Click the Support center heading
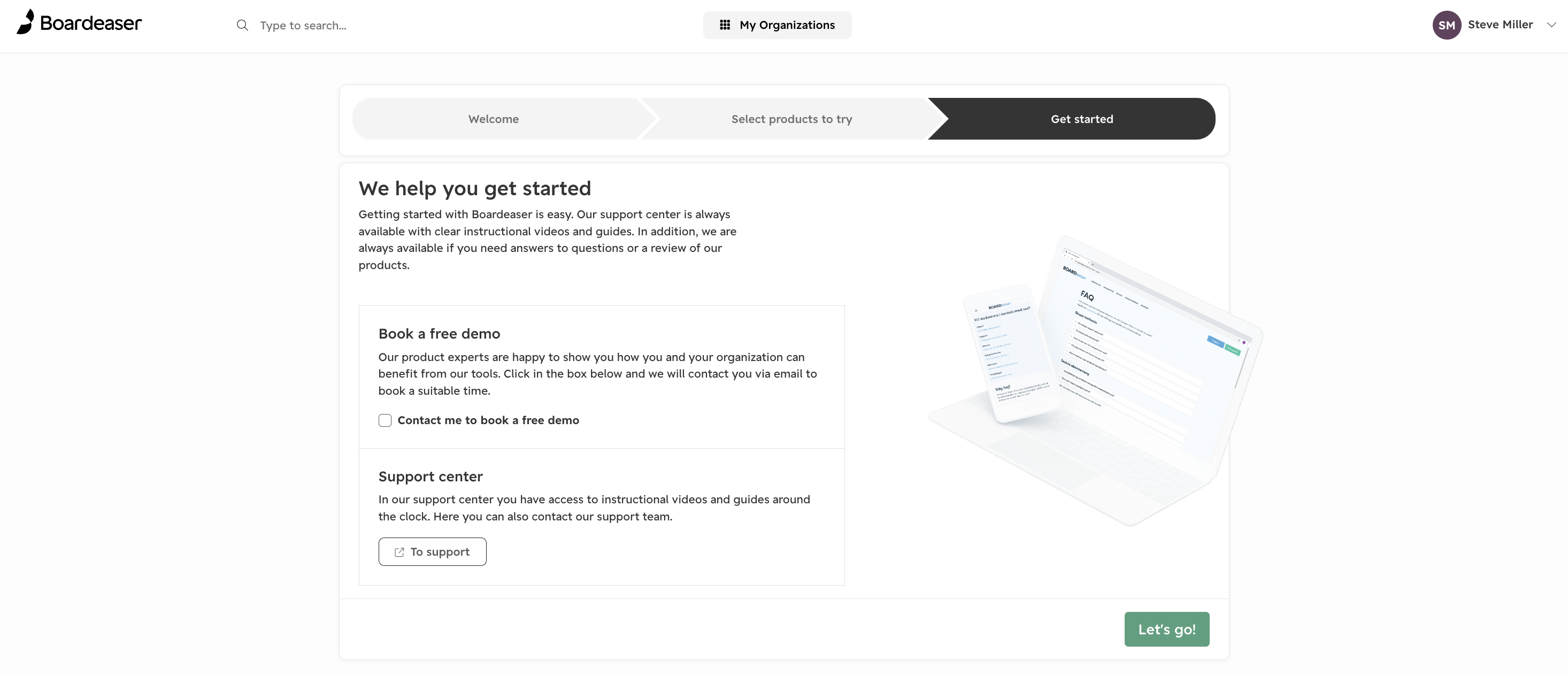 tap(431, 476)
